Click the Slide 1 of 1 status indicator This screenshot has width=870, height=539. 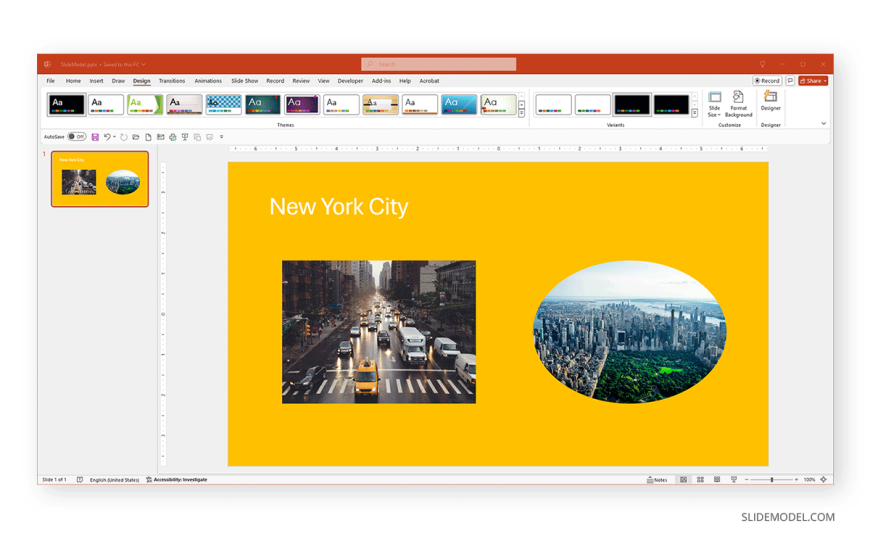click(54, 480)
